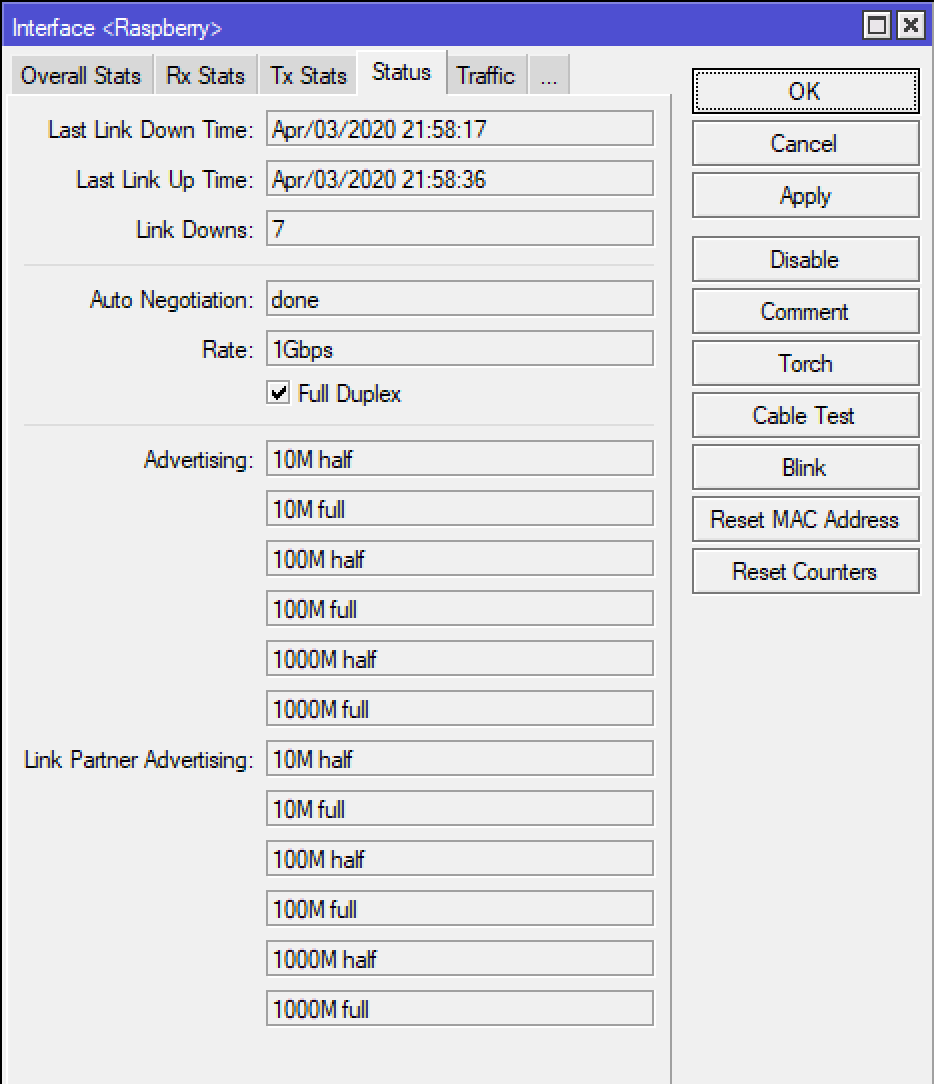This screenshot has width=934, height=1084.
Task: Switch to the Overall Stats tab
Action: pyautogui.click(x=81, y=75)
